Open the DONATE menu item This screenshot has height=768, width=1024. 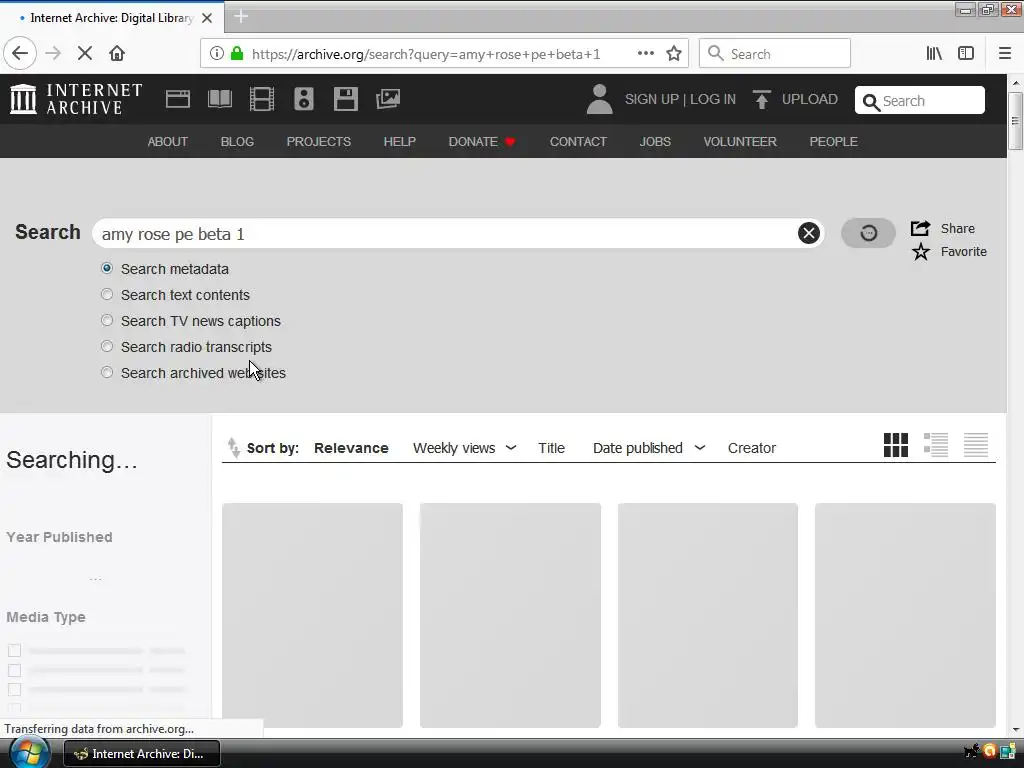tap(481, 142)
